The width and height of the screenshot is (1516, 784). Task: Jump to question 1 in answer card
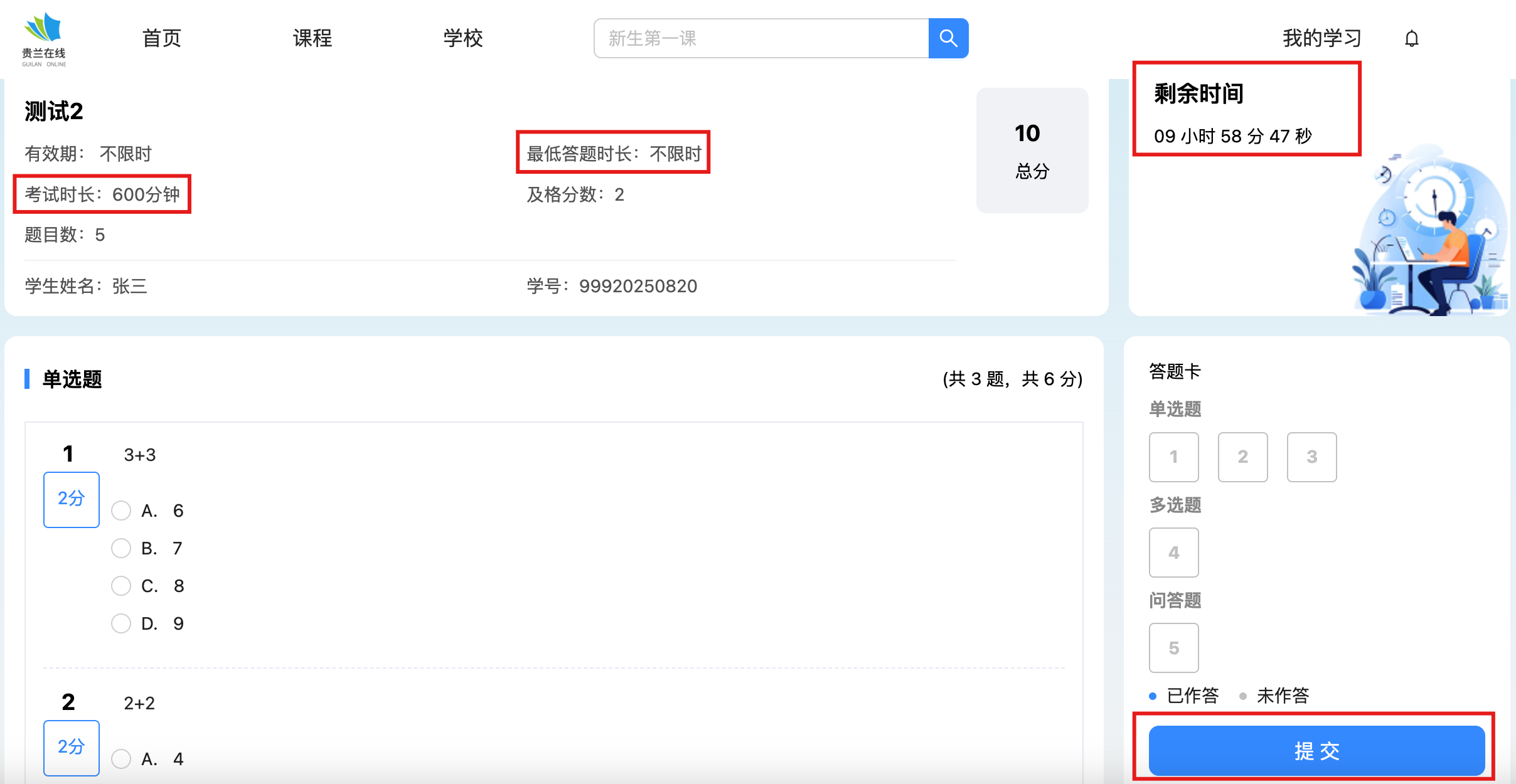pyautogui.click(x=1173, y=457)
